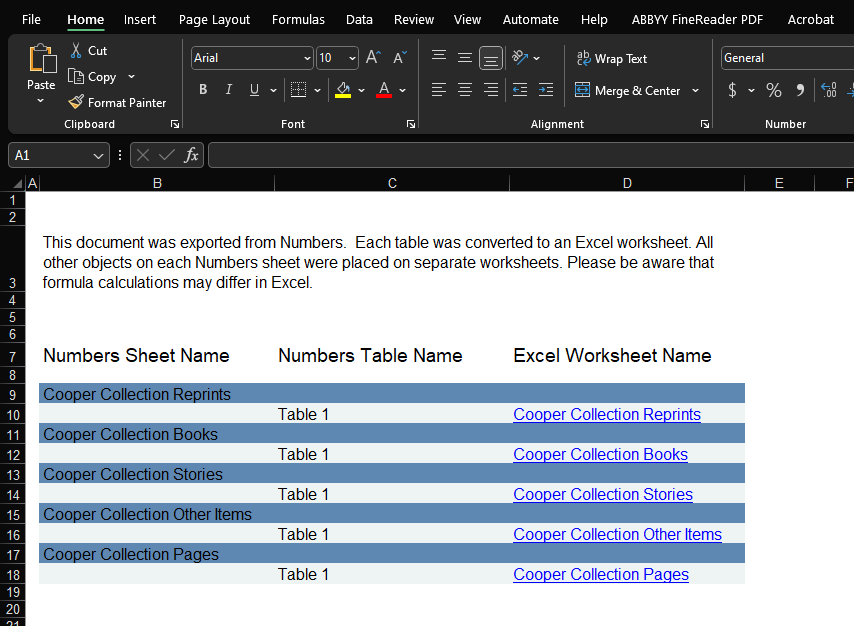
Task: Click the Increase Font Size icon
Action: coord(373,58)
